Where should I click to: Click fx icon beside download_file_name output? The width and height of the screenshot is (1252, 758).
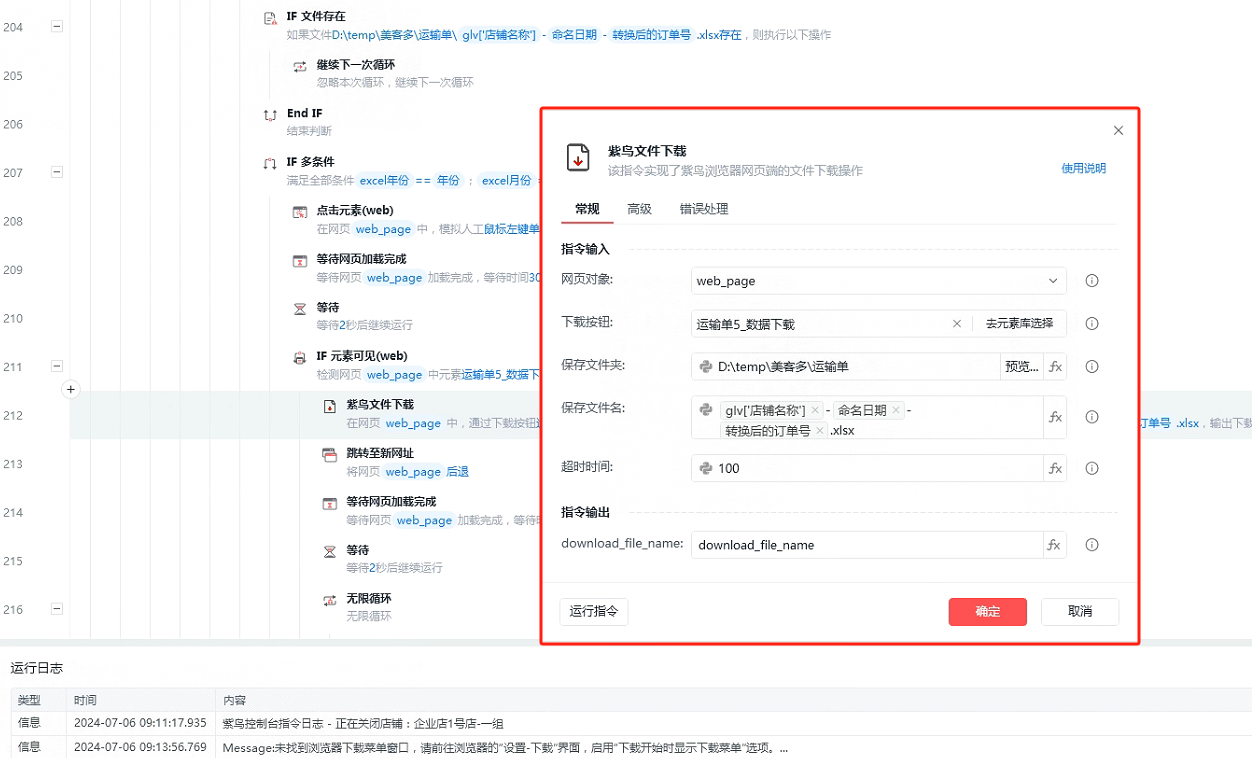(x=1054, y=545)
